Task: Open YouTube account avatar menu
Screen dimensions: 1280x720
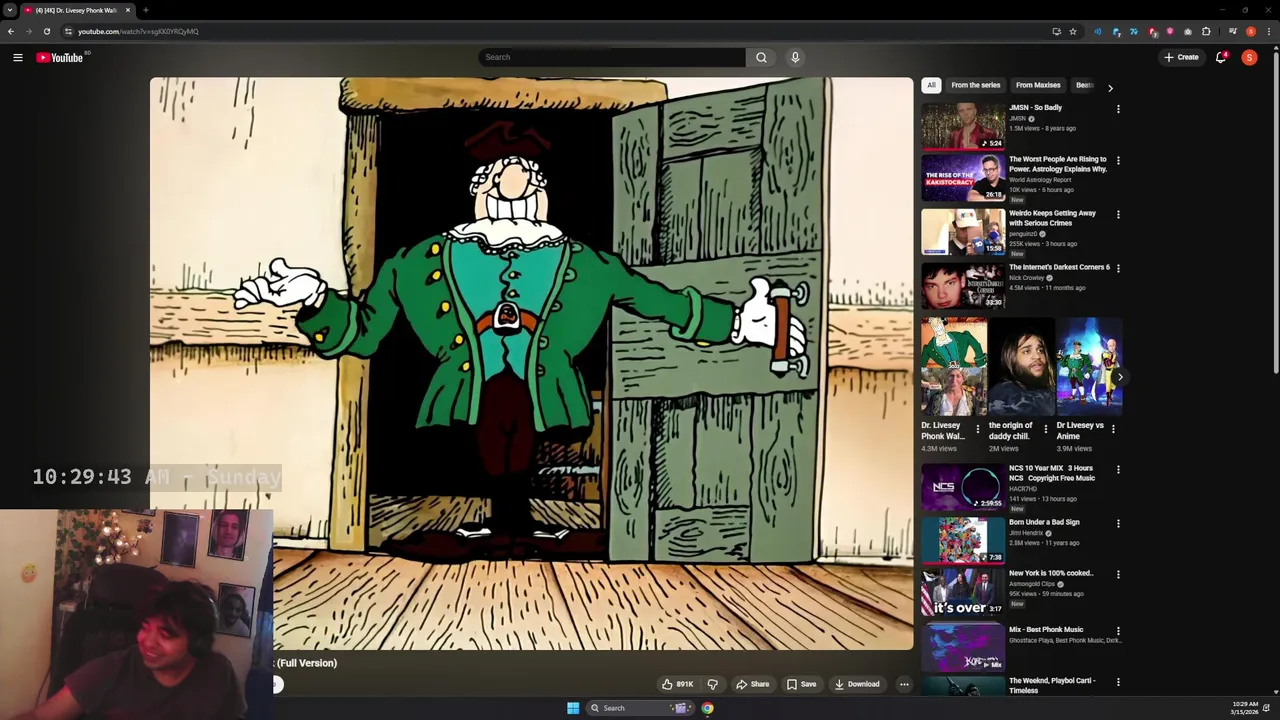Action: point(1249,57)
